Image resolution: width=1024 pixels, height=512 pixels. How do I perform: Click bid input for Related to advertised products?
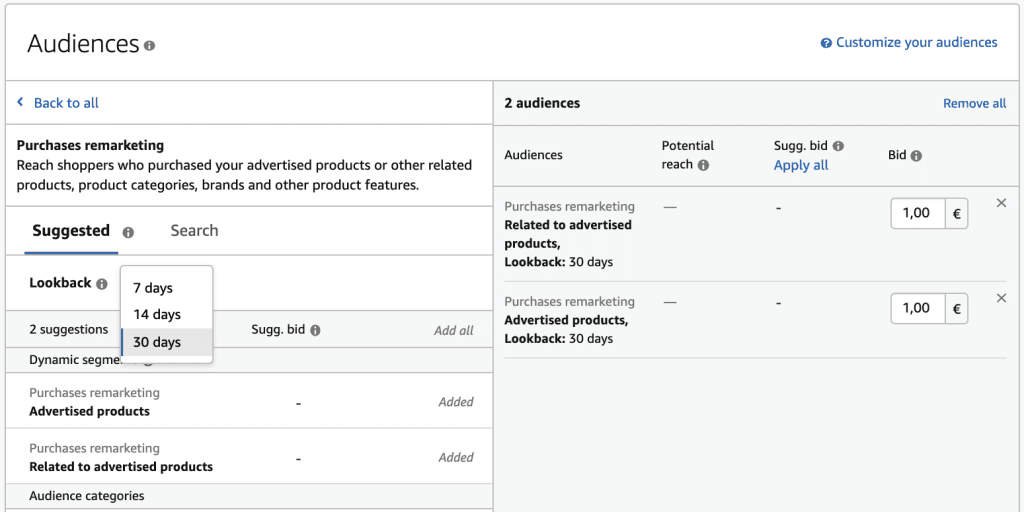pyautogui.click(x=917, y=213)
